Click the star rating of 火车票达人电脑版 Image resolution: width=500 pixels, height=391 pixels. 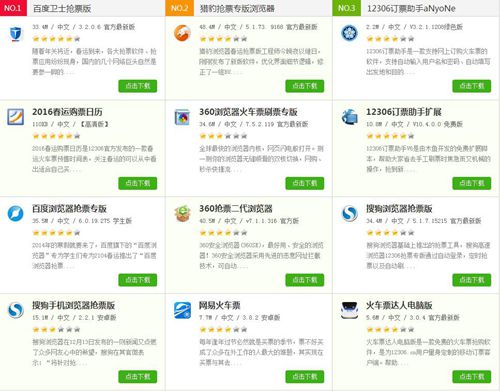point(390,329)
